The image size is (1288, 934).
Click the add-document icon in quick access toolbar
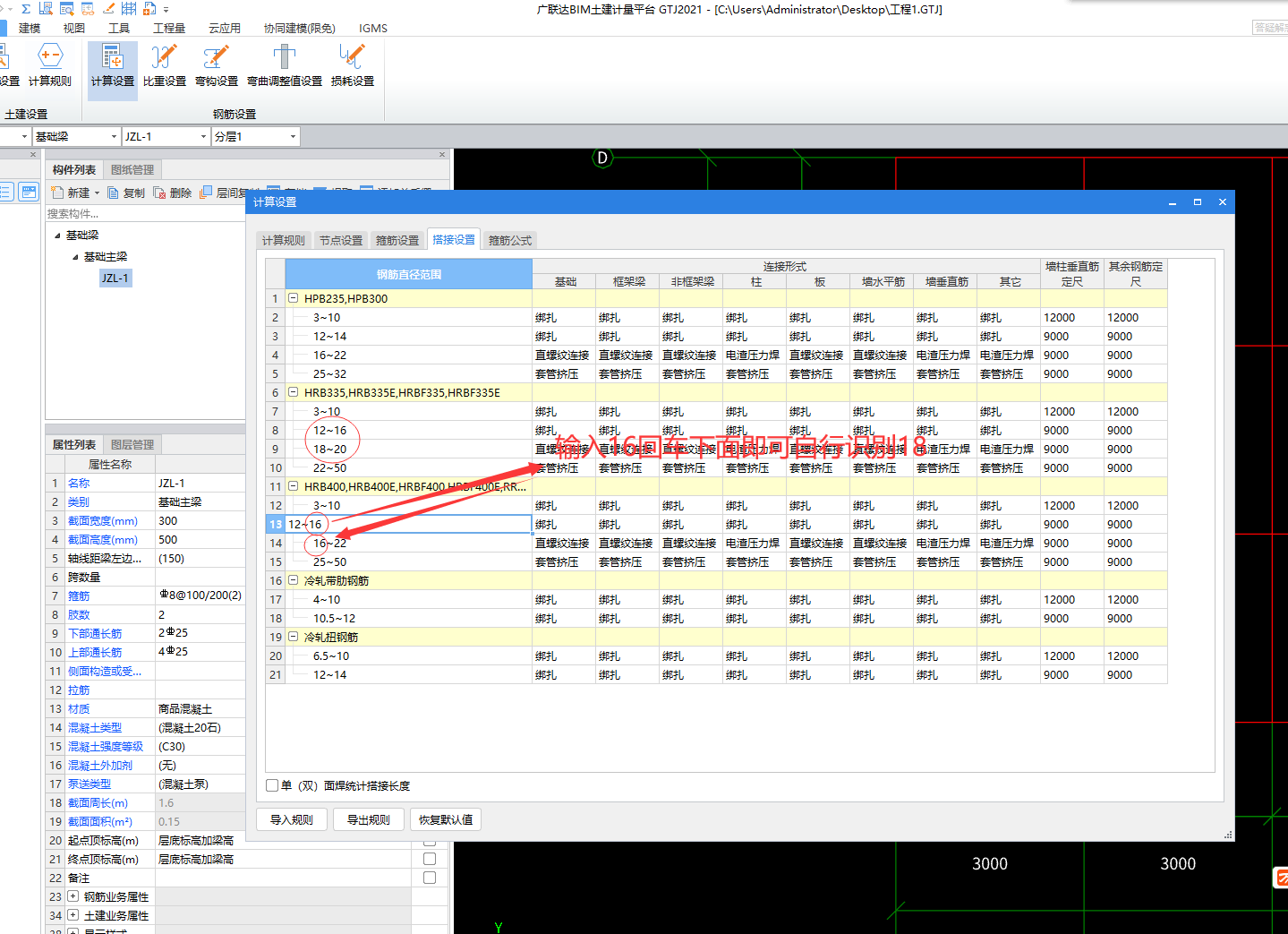[149, 8]
